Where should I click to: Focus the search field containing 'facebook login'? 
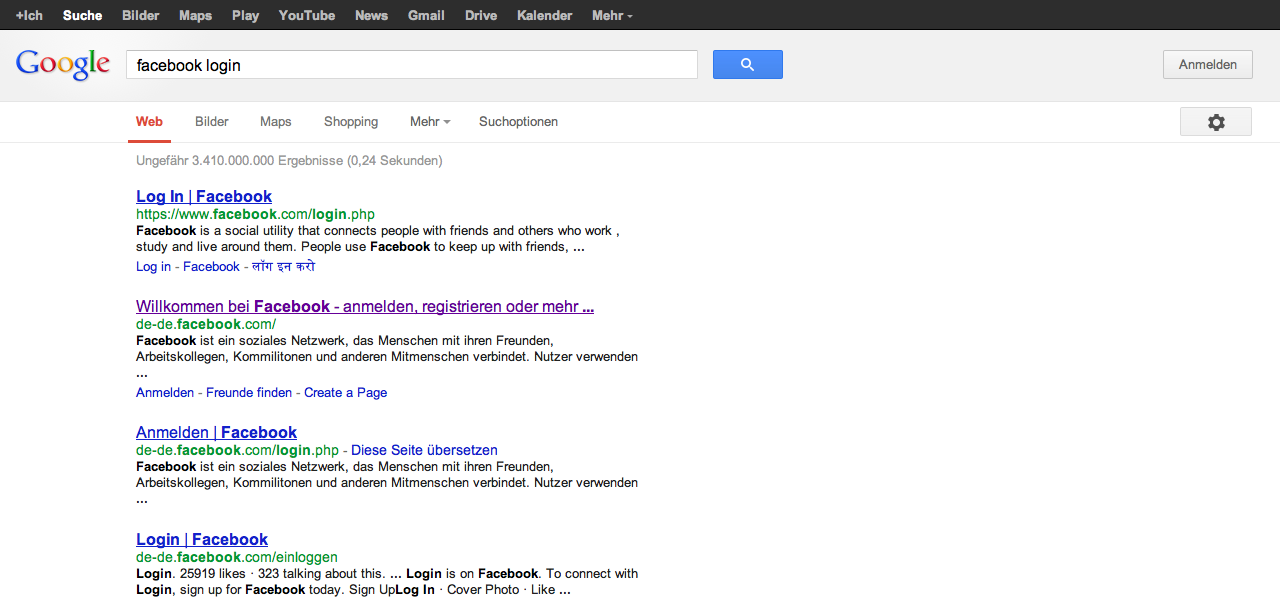tap(411, 65)
